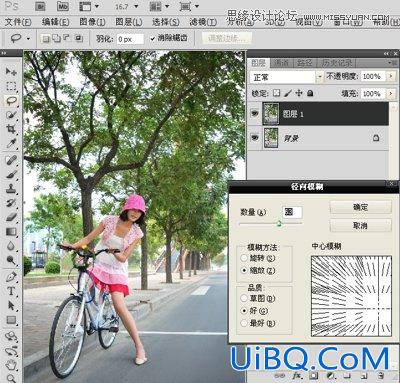This screenshot has width=400, height=383.
Task: Open the blend mode 正常 dropdown
Action: pyautogui.click(x=286, y=77)
